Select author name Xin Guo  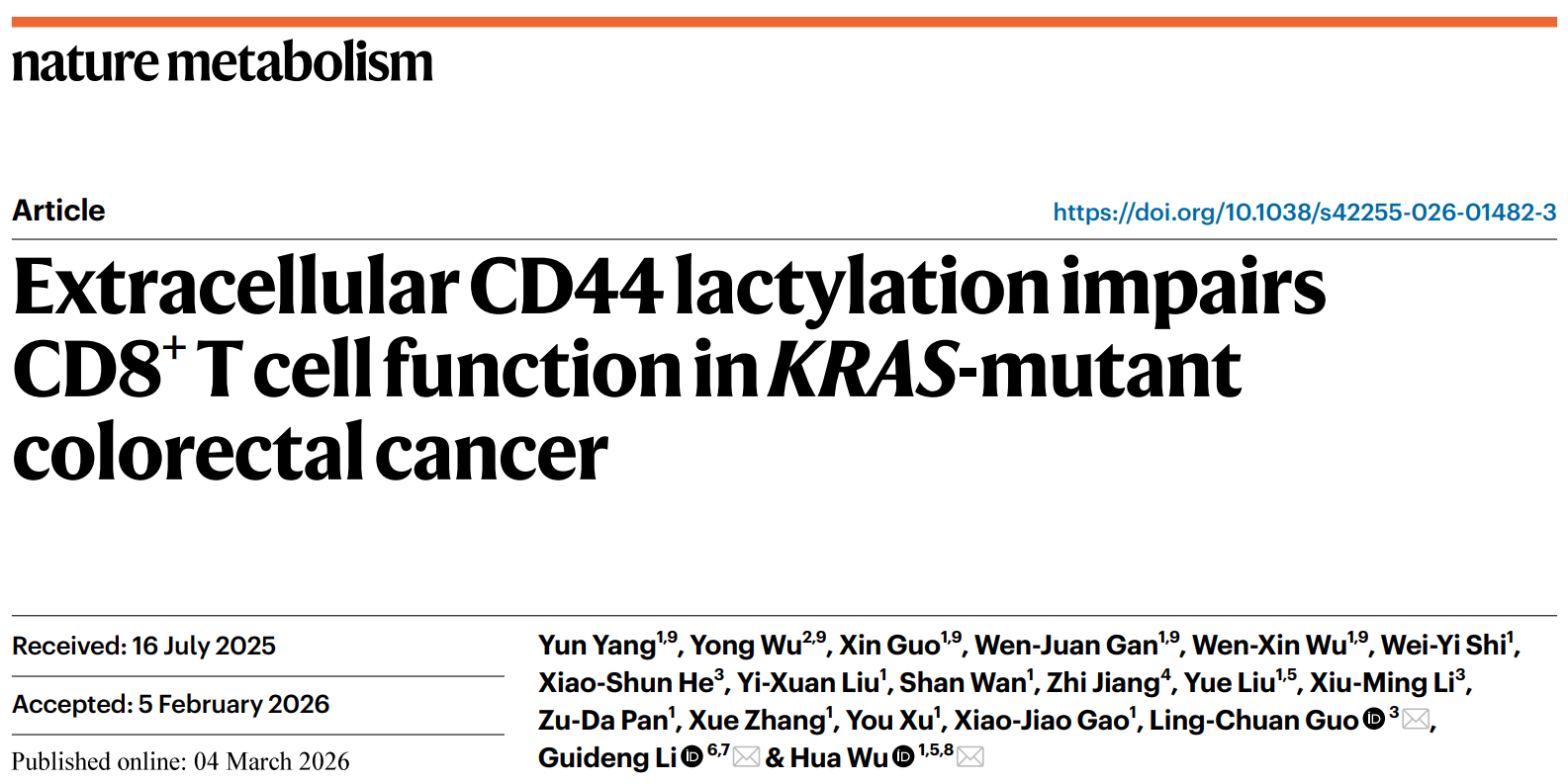pyautogui.click(x=889, y=646)
